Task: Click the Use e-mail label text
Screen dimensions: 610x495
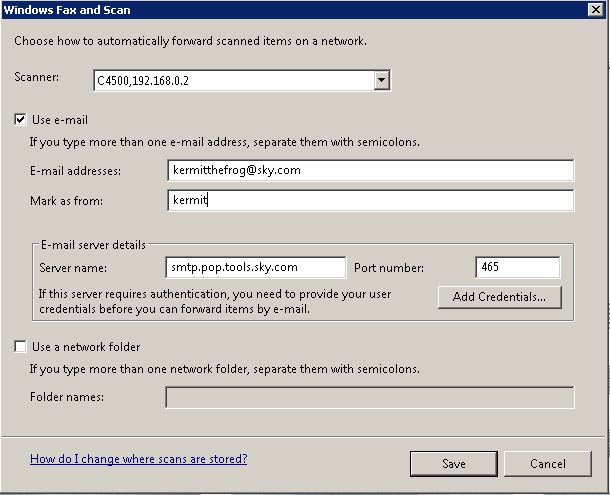Action: pyautogui.click(x=60, y=120)
